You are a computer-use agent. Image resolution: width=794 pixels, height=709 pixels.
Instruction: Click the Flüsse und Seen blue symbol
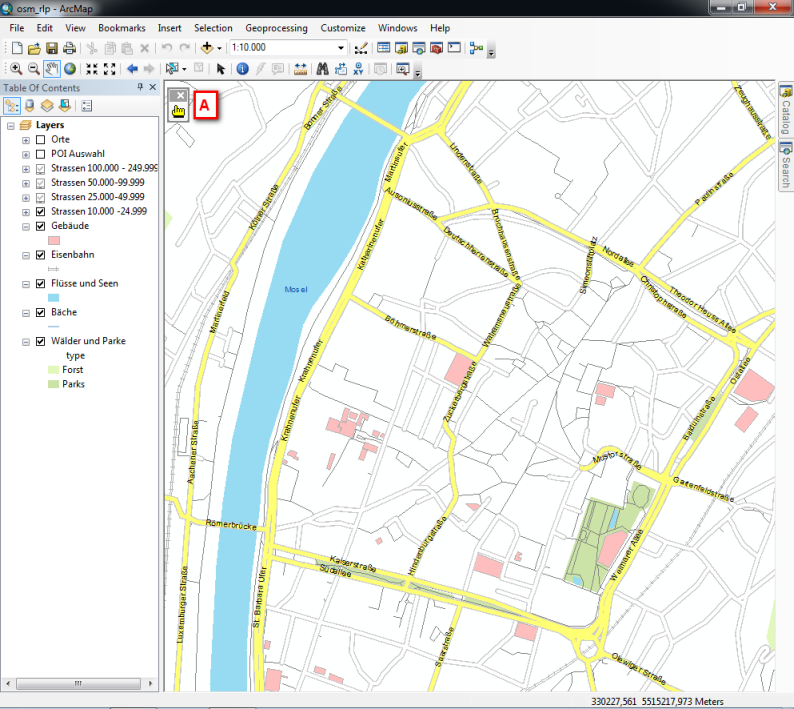point(55,298)
